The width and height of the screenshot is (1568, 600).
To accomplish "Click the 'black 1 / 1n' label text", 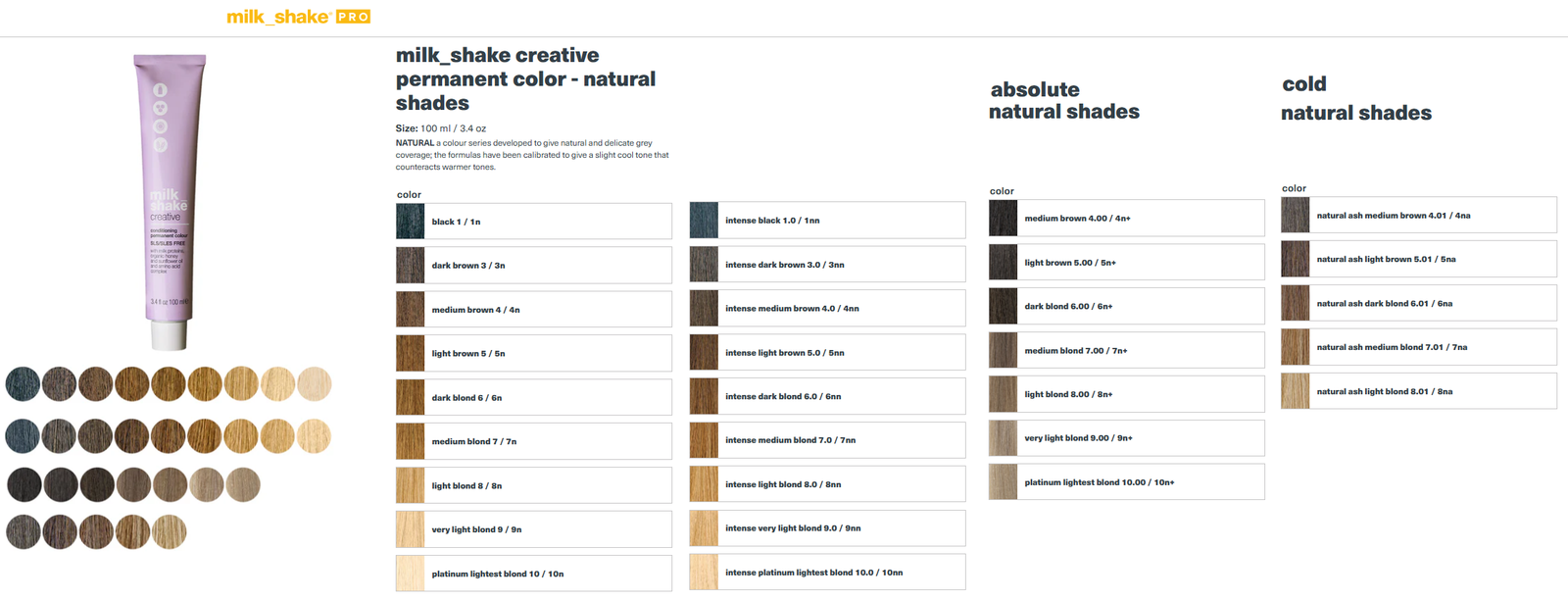I will [x=456, y=222].
